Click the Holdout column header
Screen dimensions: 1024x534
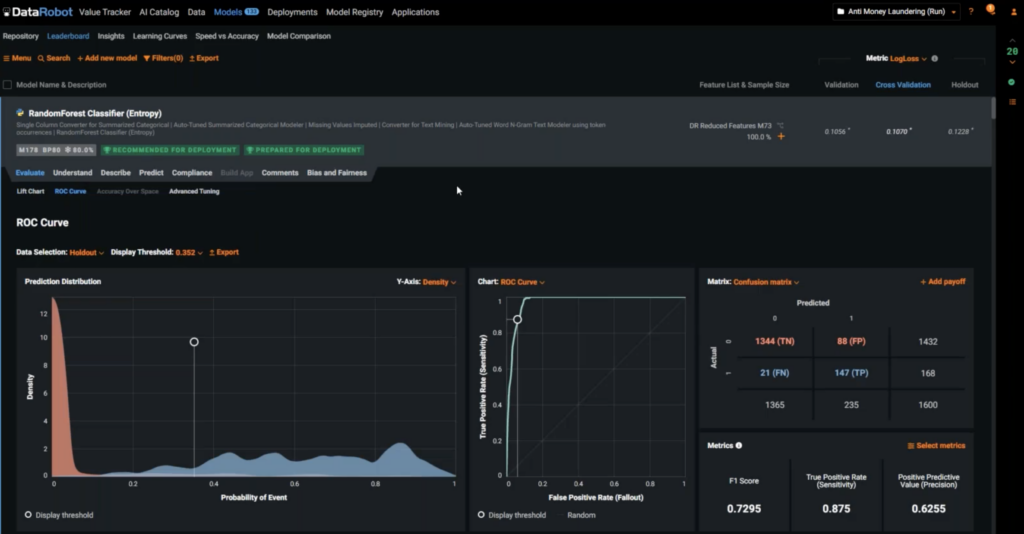(965, 85)
